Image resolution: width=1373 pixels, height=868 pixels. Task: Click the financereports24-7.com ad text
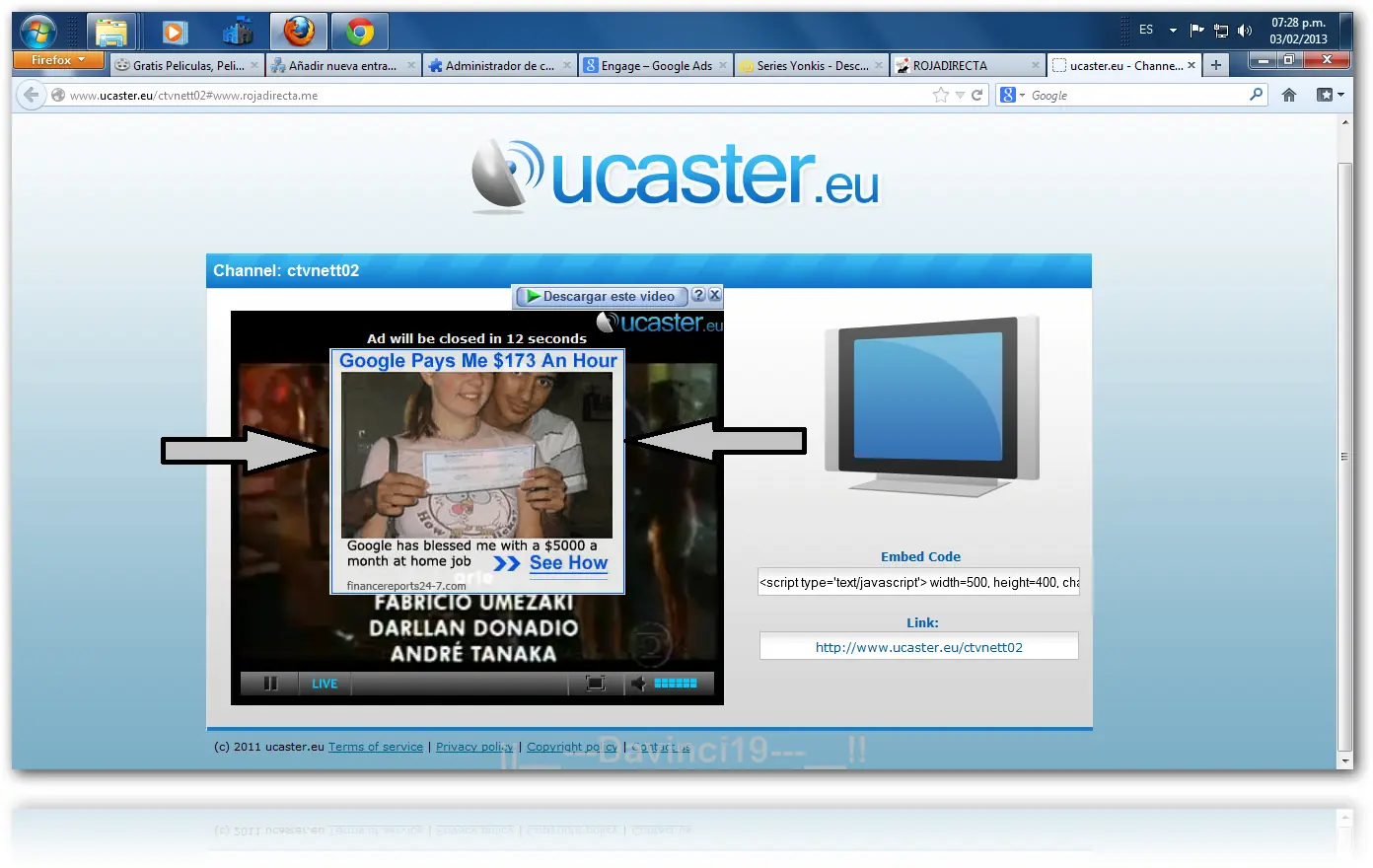[406, 586]
